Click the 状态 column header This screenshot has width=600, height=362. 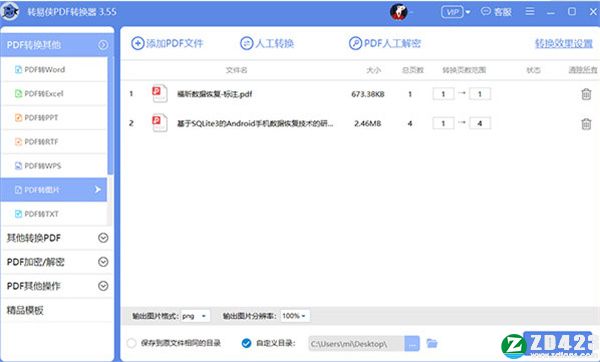(x=533, y=70)
